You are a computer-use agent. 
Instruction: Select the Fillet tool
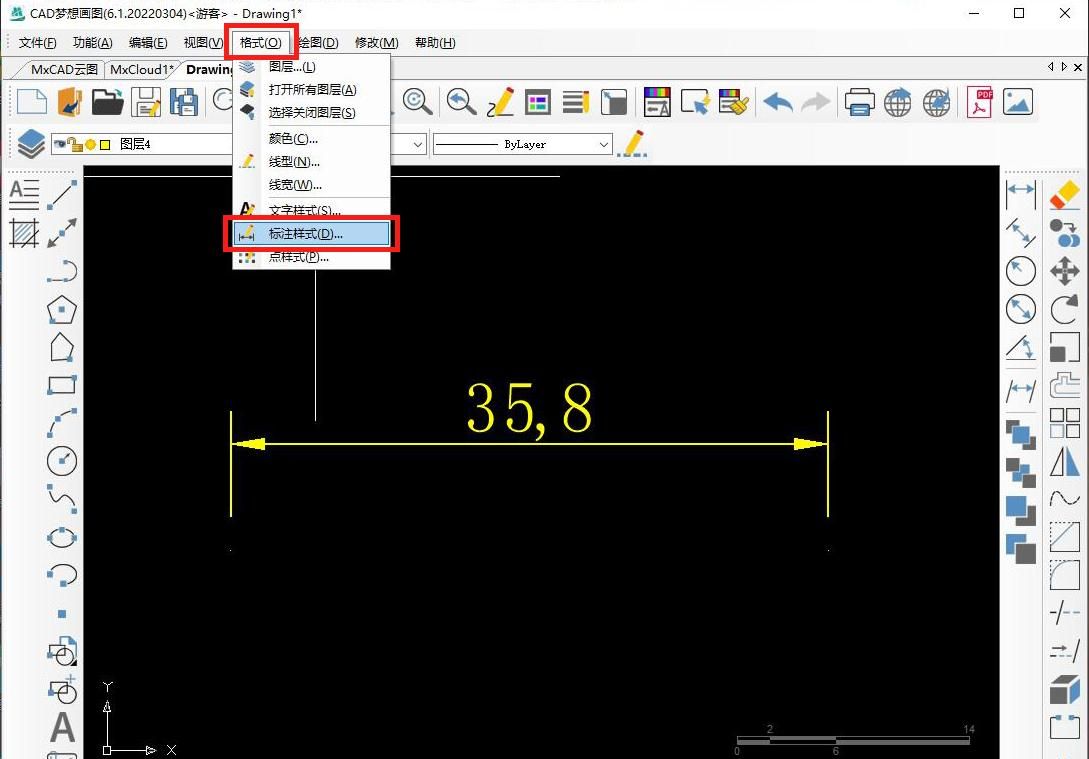pos(1065,575)
